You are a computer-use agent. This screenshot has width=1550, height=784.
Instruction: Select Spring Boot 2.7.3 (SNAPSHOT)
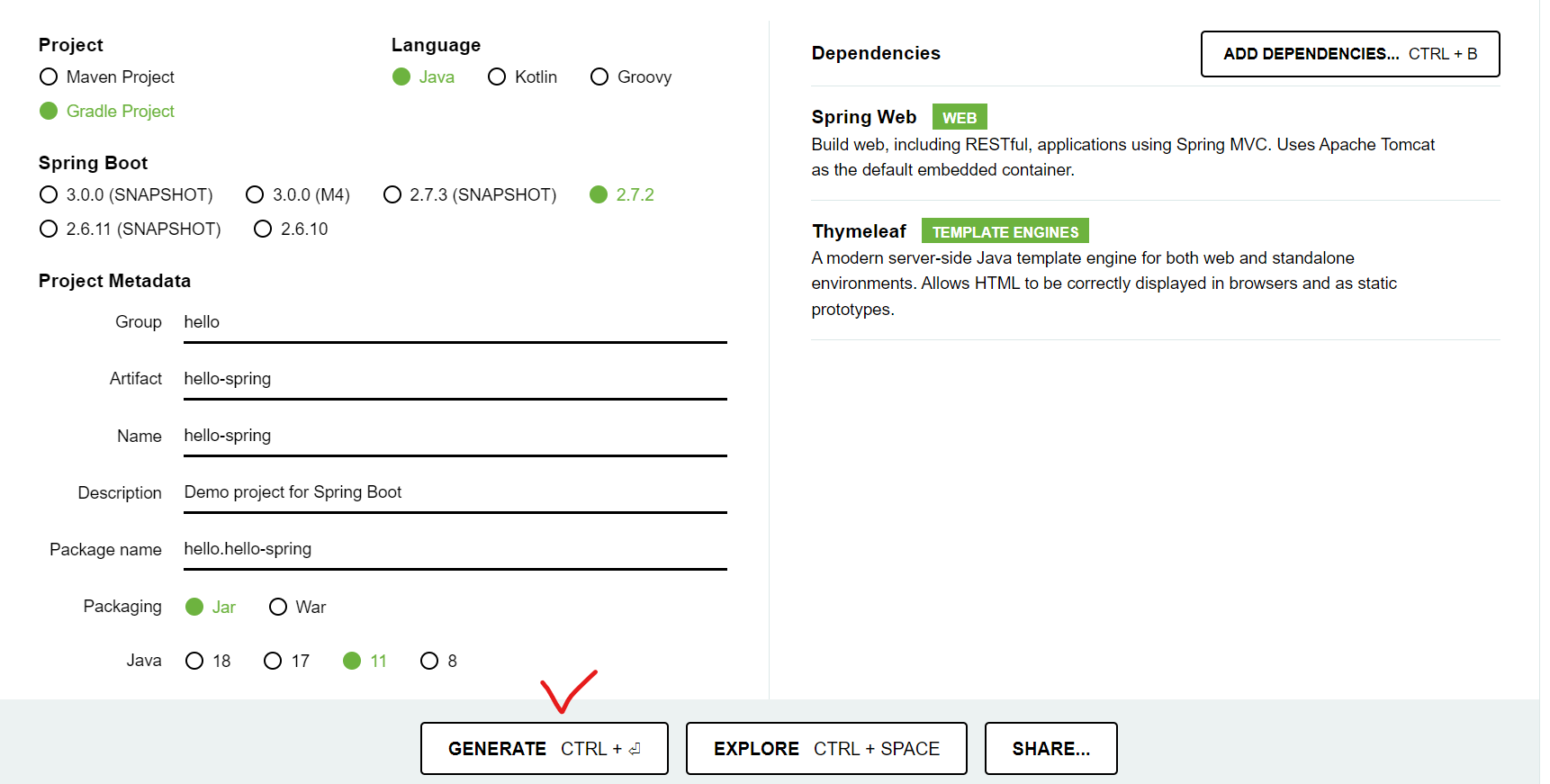392,194
